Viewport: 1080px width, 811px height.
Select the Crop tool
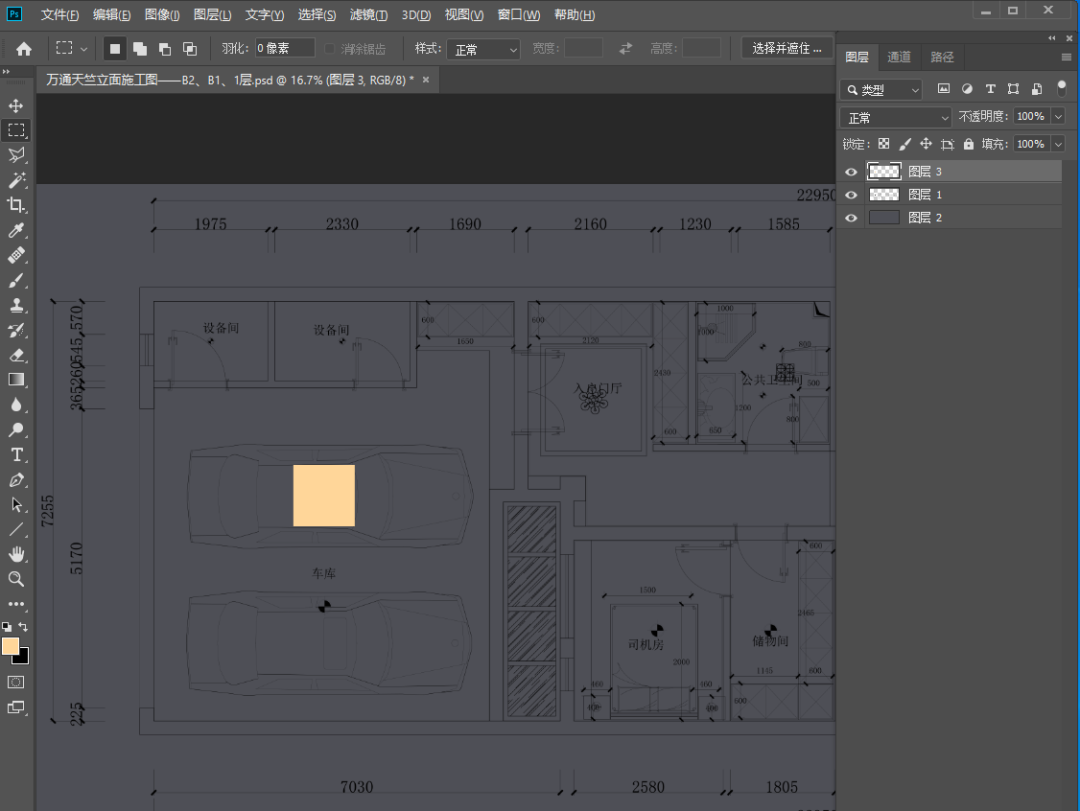(x=16, y=205)
